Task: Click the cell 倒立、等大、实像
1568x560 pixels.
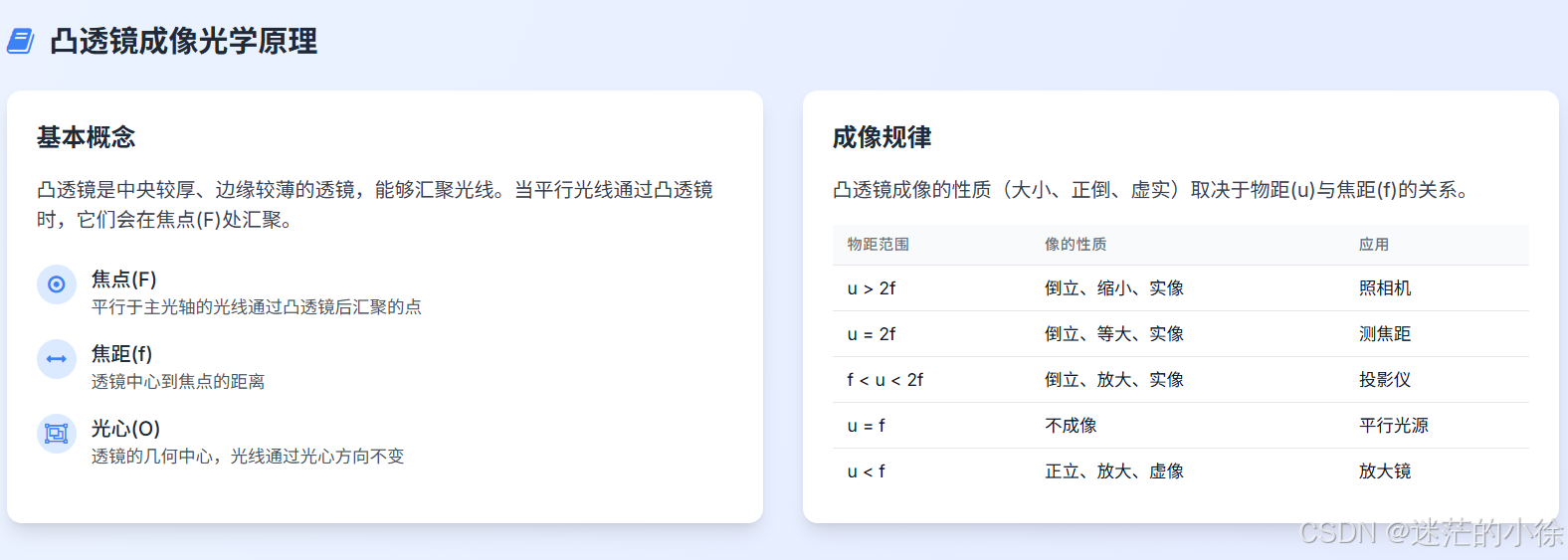Action: coord(1114,334)
